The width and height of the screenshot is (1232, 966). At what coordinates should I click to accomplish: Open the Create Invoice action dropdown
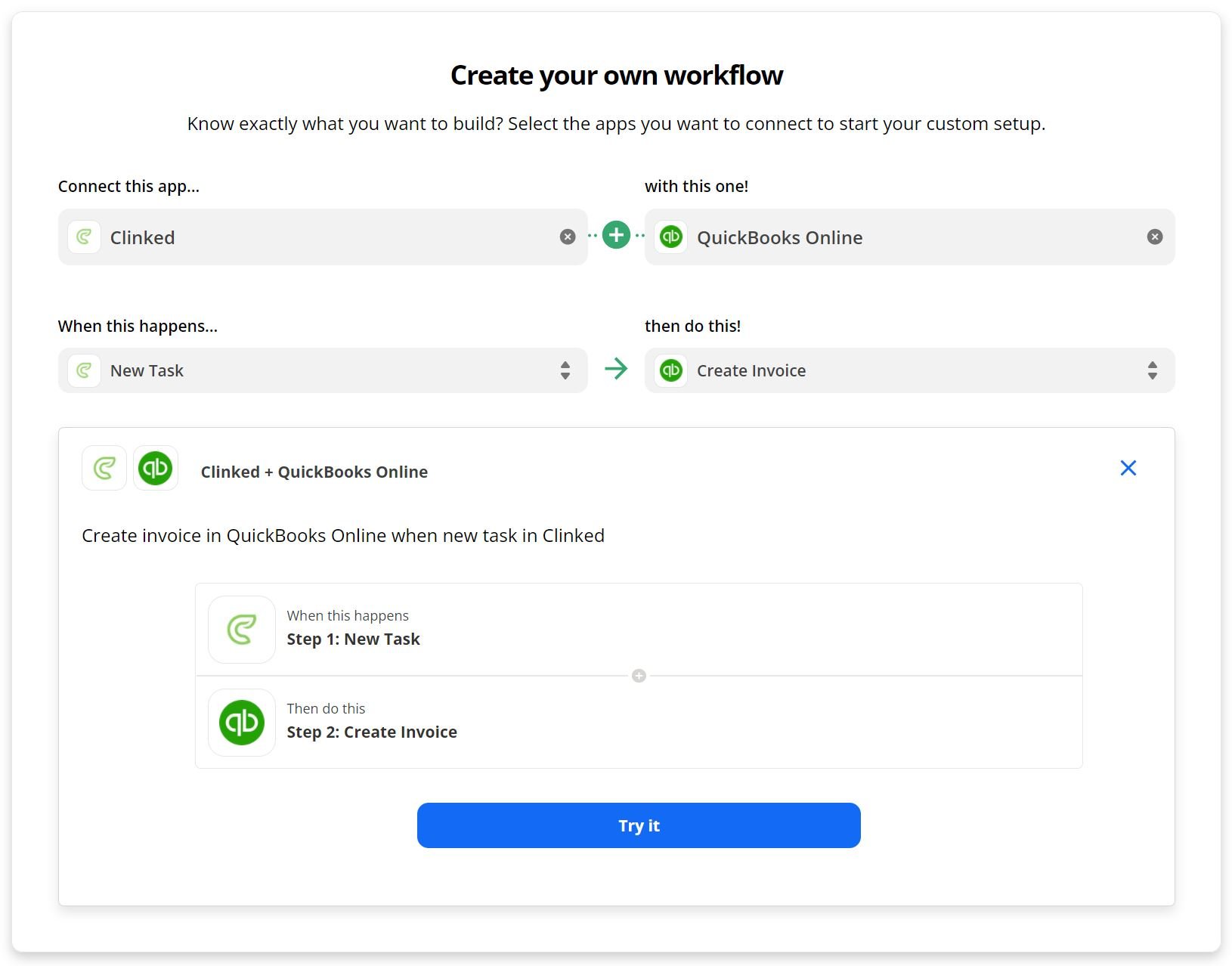click(x=909, y=370)
